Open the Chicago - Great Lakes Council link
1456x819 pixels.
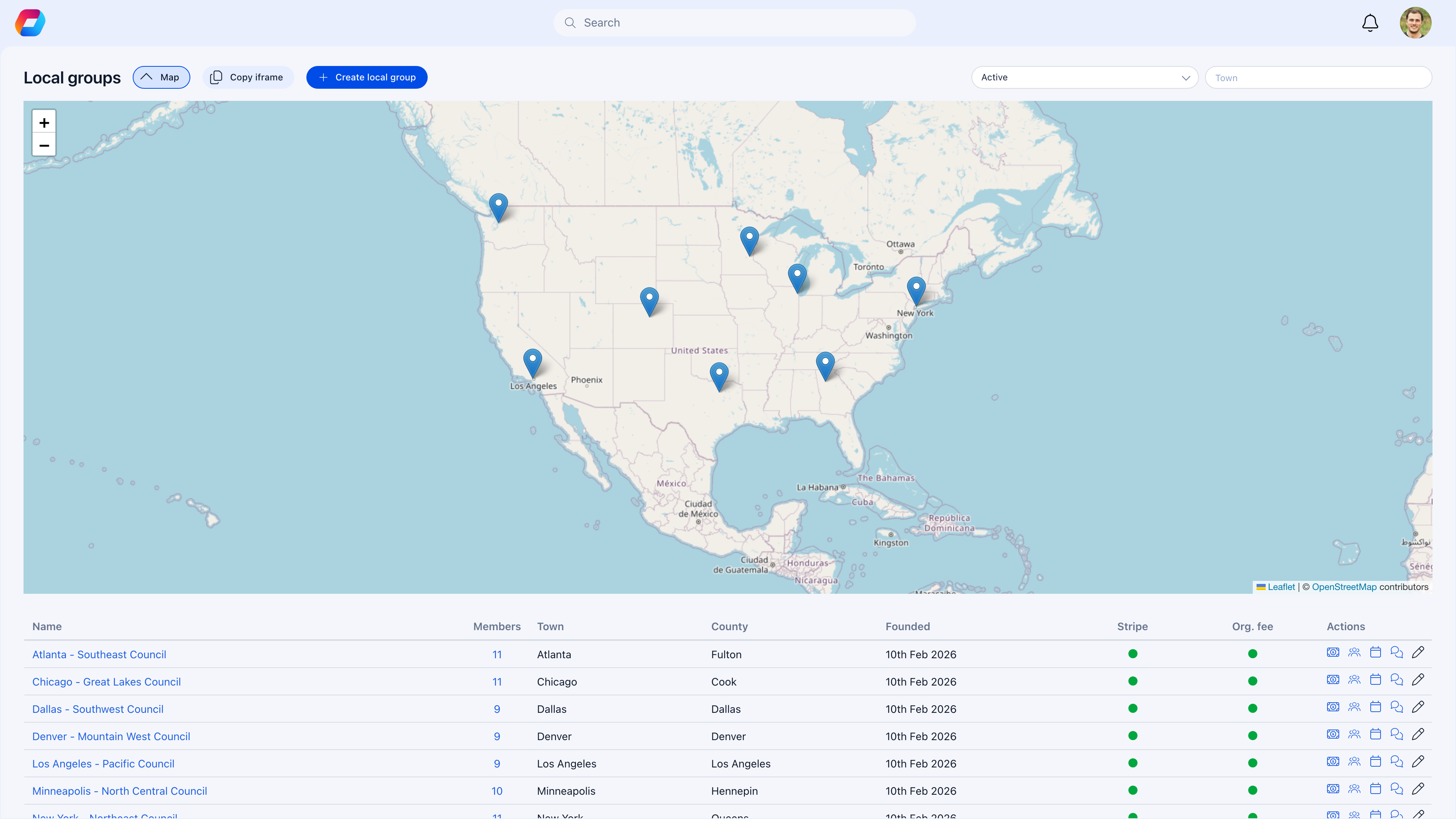106,681
